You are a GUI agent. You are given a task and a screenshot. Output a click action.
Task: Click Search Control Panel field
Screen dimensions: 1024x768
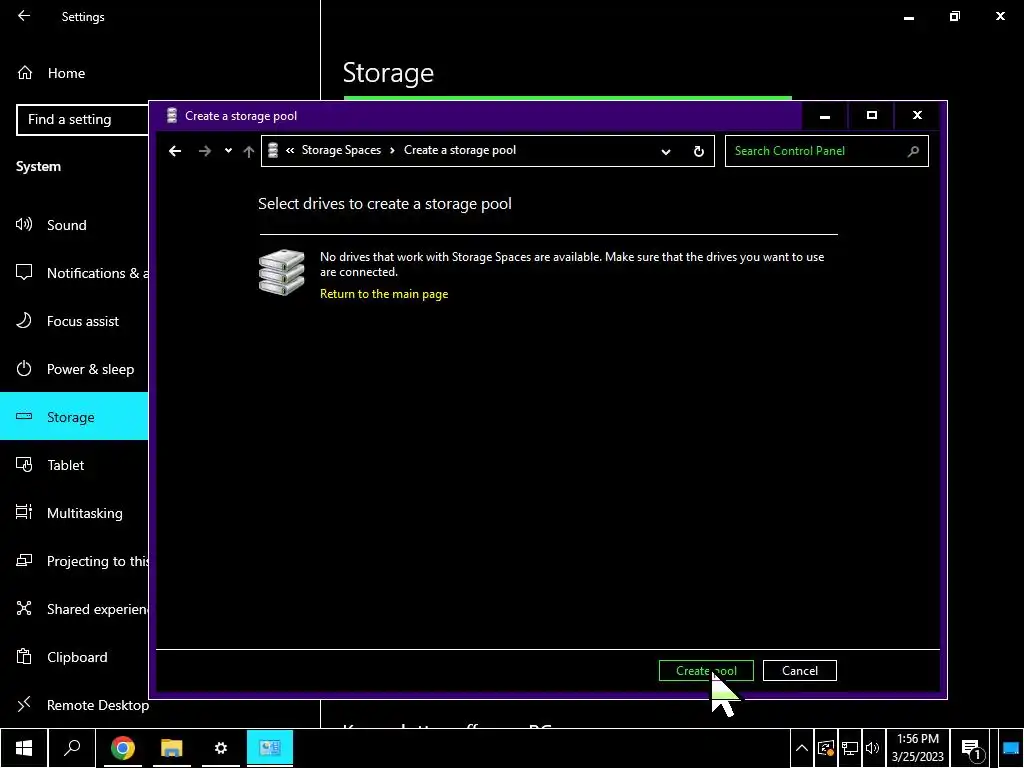point(826,151)
